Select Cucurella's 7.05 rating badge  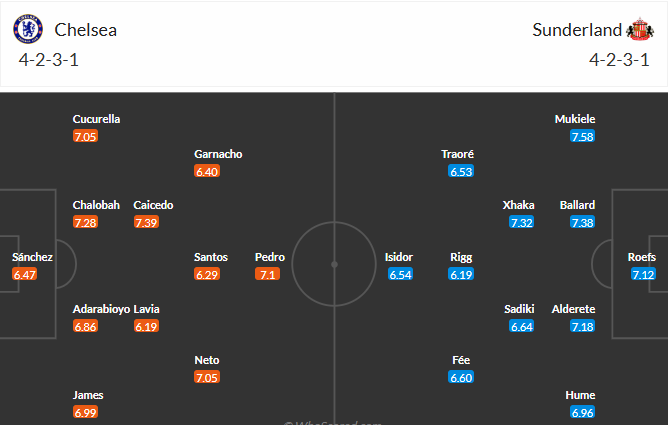tap(85, 136)
